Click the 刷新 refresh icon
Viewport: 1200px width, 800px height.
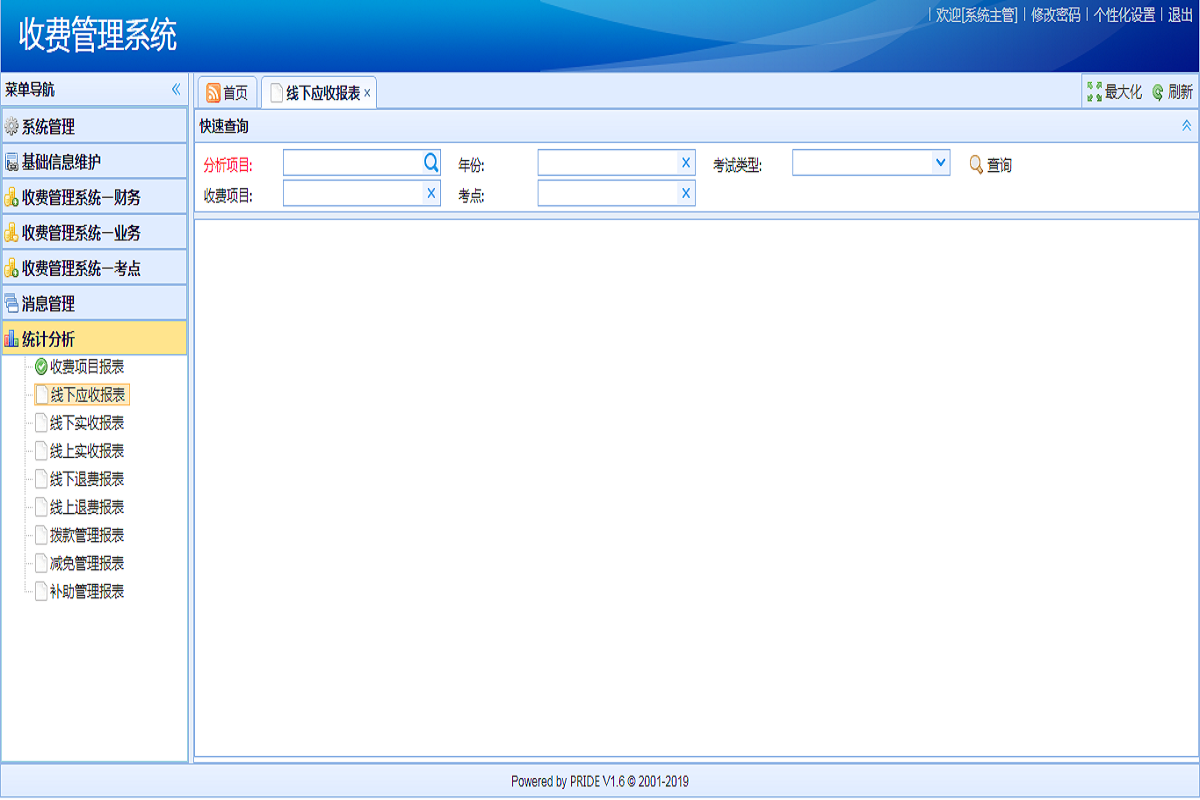point(1158,92)
